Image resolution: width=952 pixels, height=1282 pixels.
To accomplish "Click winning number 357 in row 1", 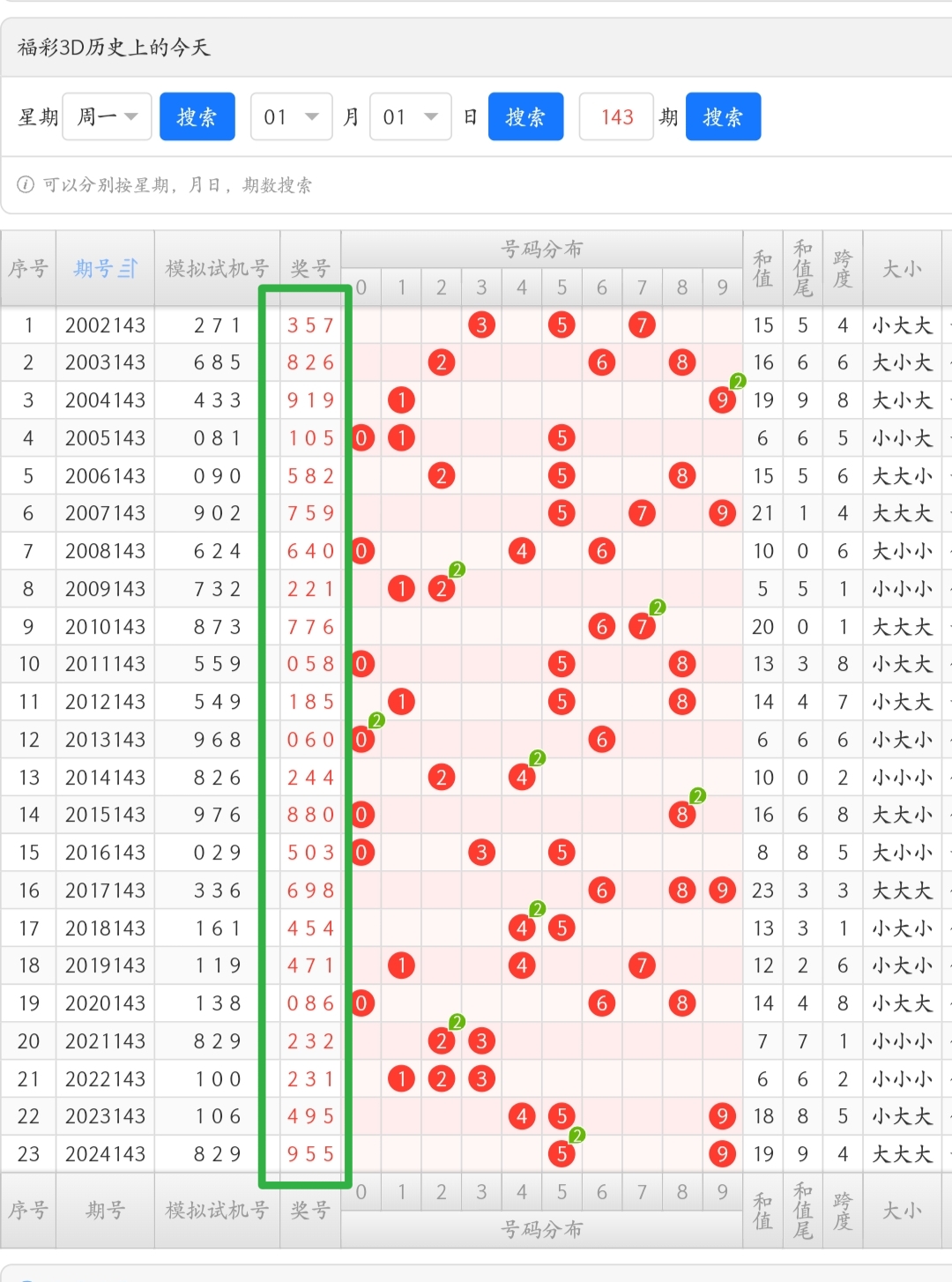I will click(310, 325).
